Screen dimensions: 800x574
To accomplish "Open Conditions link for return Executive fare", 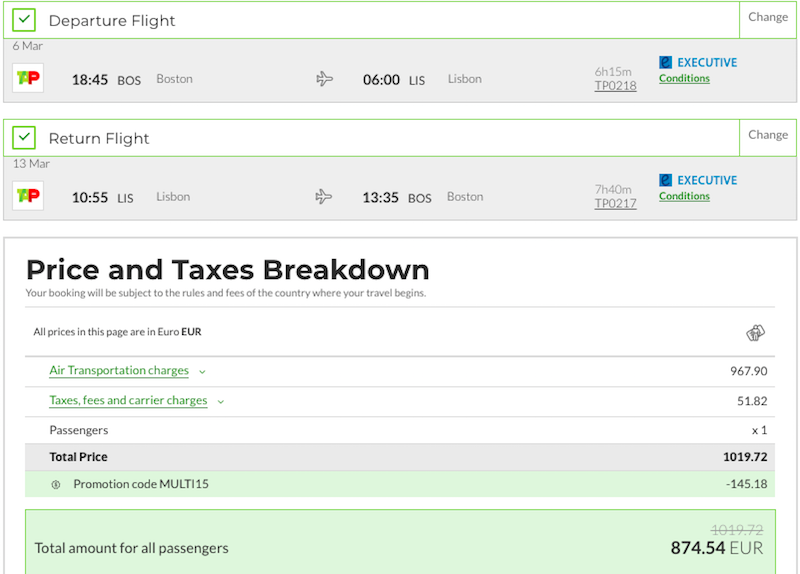I will click(x=684, y=196).
